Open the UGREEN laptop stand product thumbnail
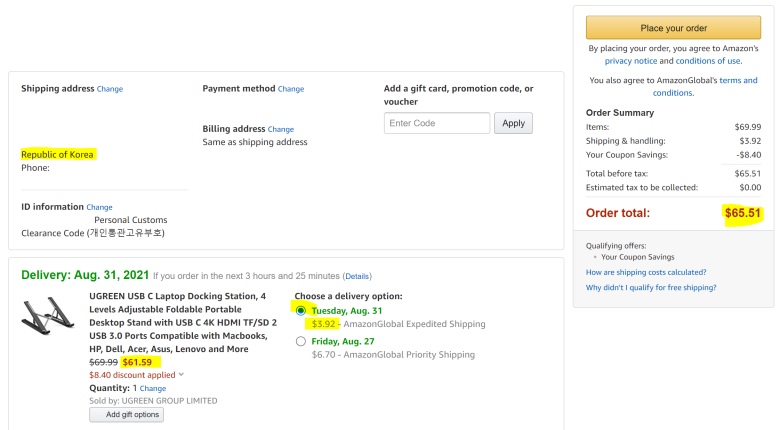Screen dimensions: 780x430 (x=48, y=316)
